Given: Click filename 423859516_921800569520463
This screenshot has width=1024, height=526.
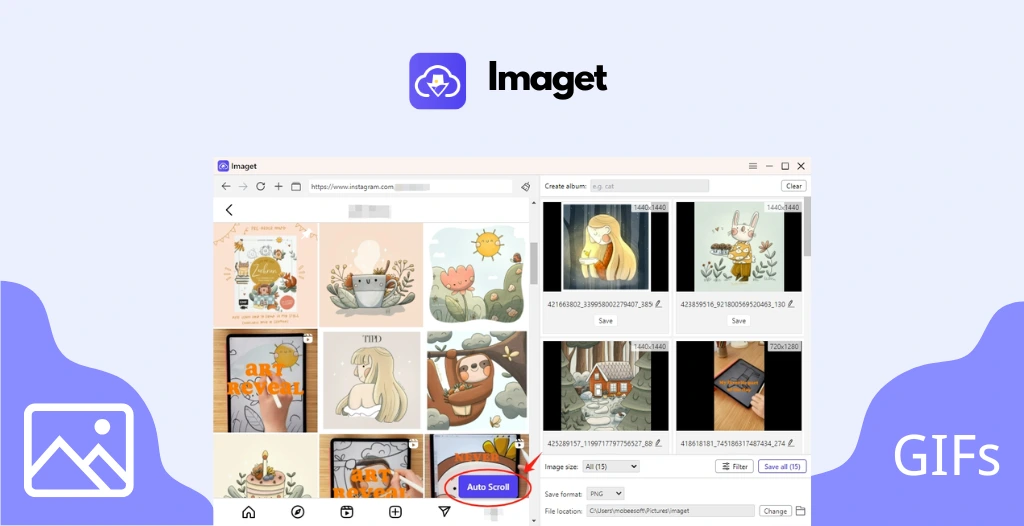Looking at the screenshot, I should pos(733,304).
